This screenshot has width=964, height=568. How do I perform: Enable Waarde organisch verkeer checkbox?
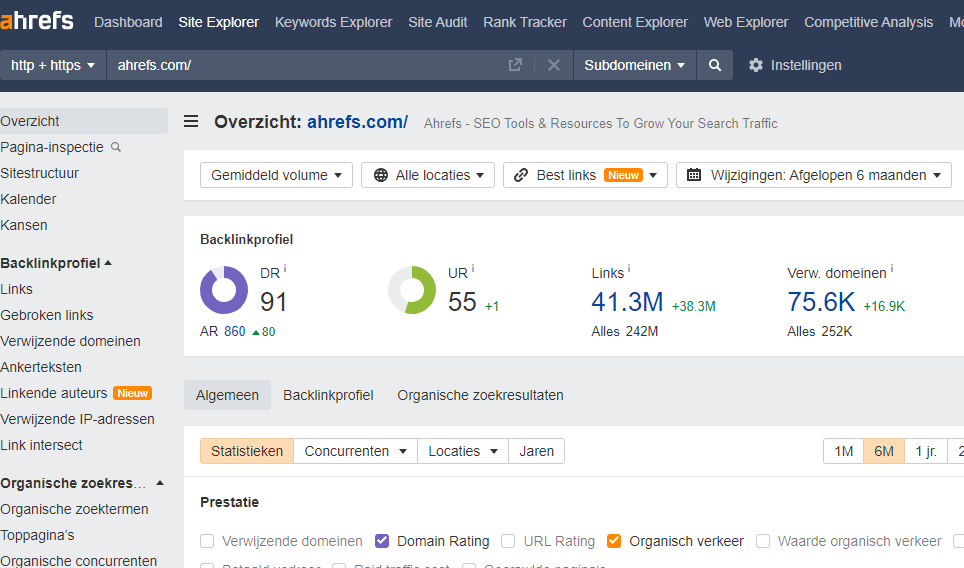[x=763, y=541]
